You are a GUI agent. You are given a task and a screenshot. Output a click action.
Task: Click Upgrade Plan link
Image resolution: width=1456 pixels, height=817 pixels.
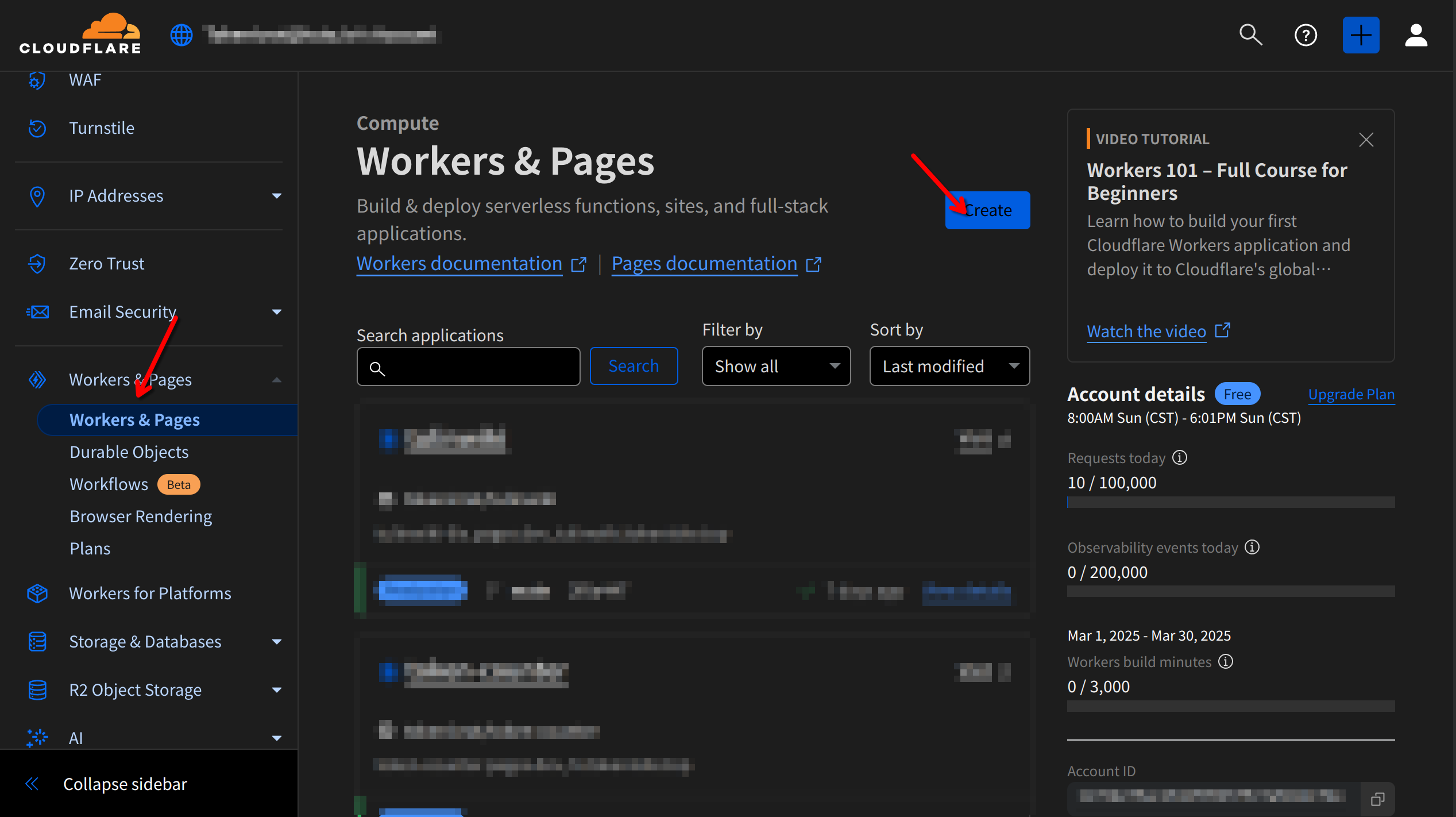1351,395
